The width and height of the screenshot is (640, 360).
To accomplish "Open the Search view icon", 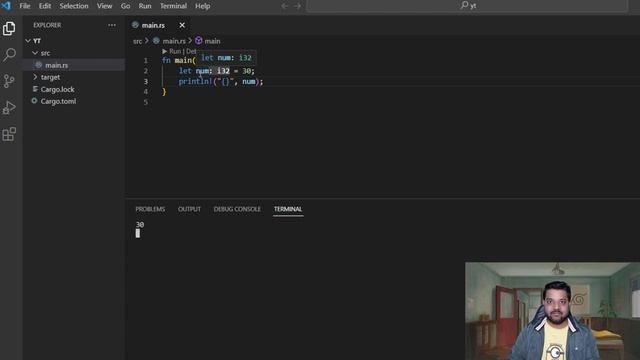I will coord(9,55).
